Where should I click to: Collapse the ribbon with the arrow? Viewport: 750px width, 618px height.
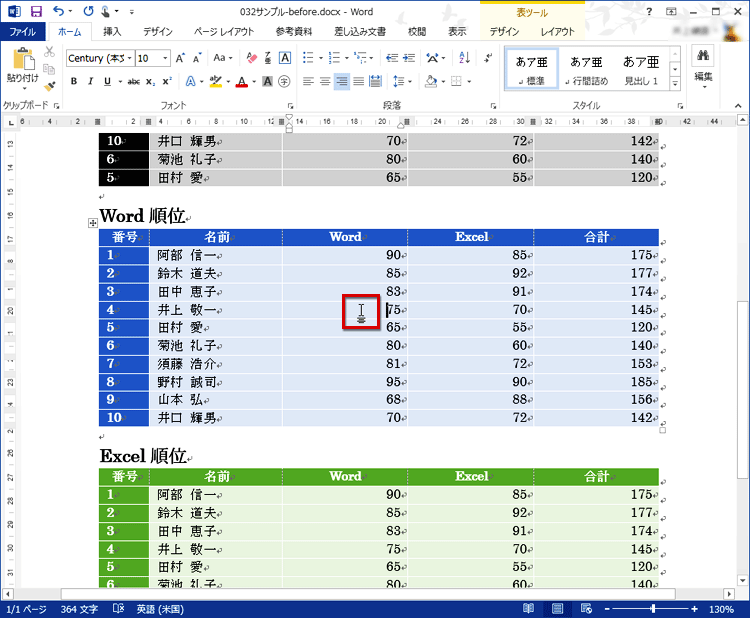pyautogui.click(x=738, y=106)
